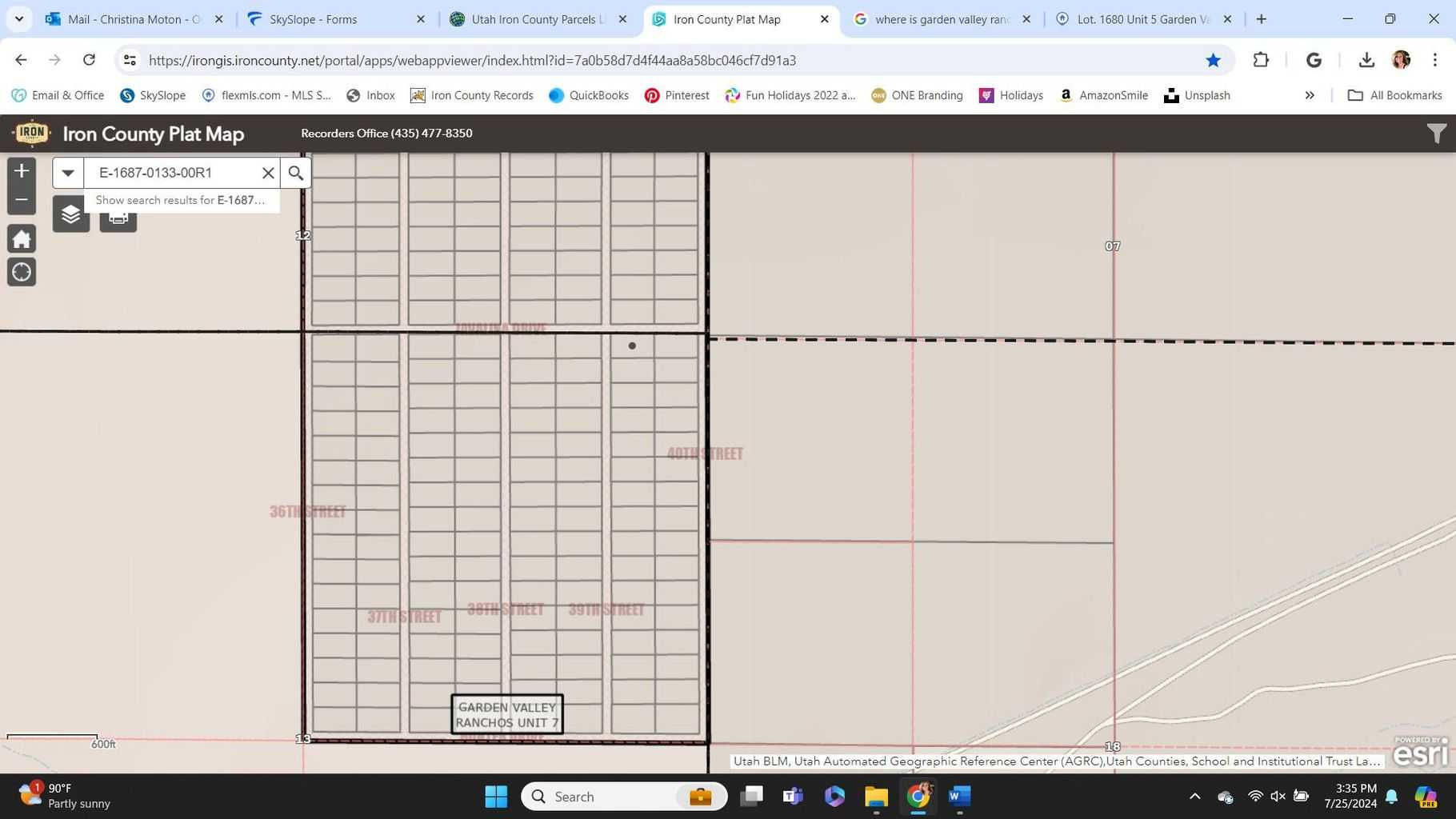Open Unsplash bookmark
Screen dimensions: 1456x819
coord(1197,95)
